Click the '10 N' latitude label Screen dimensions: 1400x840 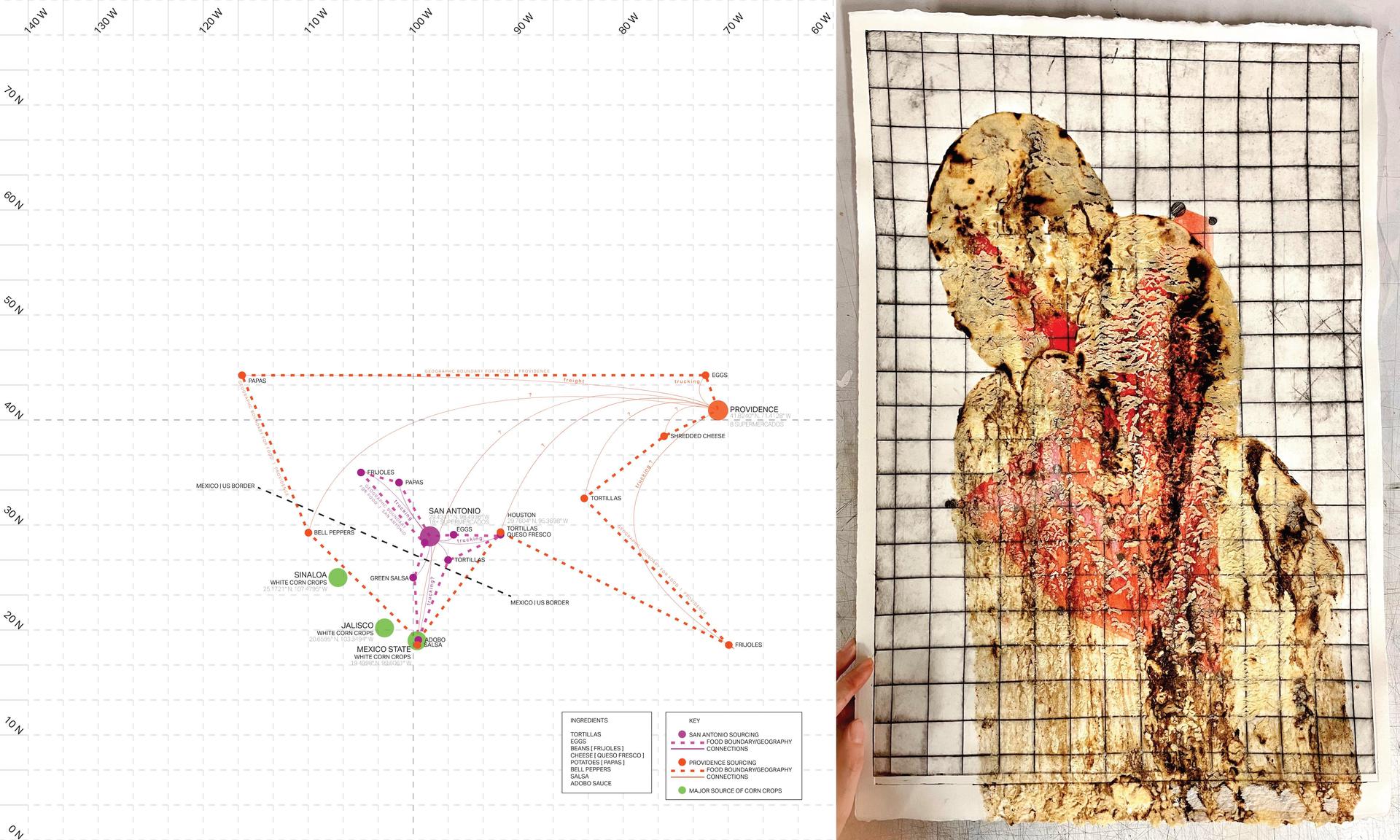point(14,726)
